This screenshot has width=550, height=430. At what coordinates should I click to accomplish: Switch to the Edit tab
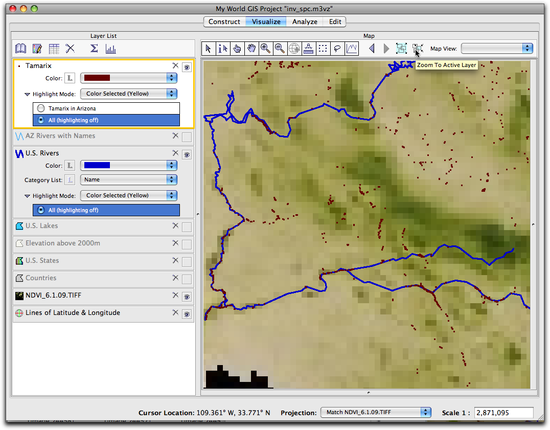[335, 22]
